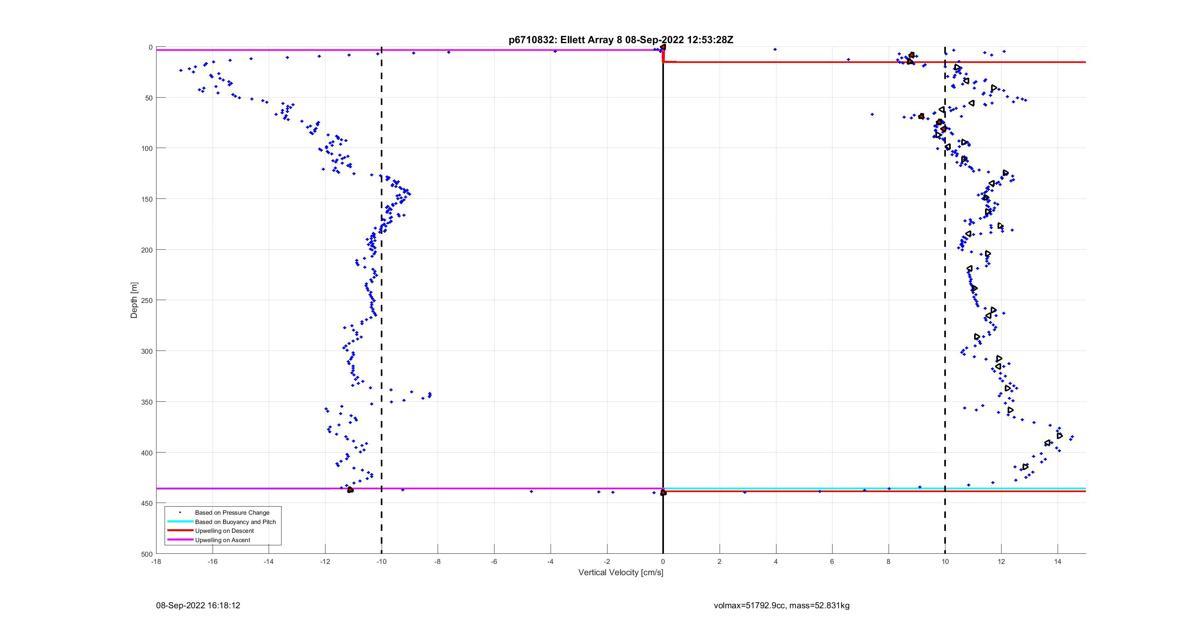Click depth axis tick label "150"
Image resolution: width=1200 pixels, height=622 pixels.
point(146,199)
